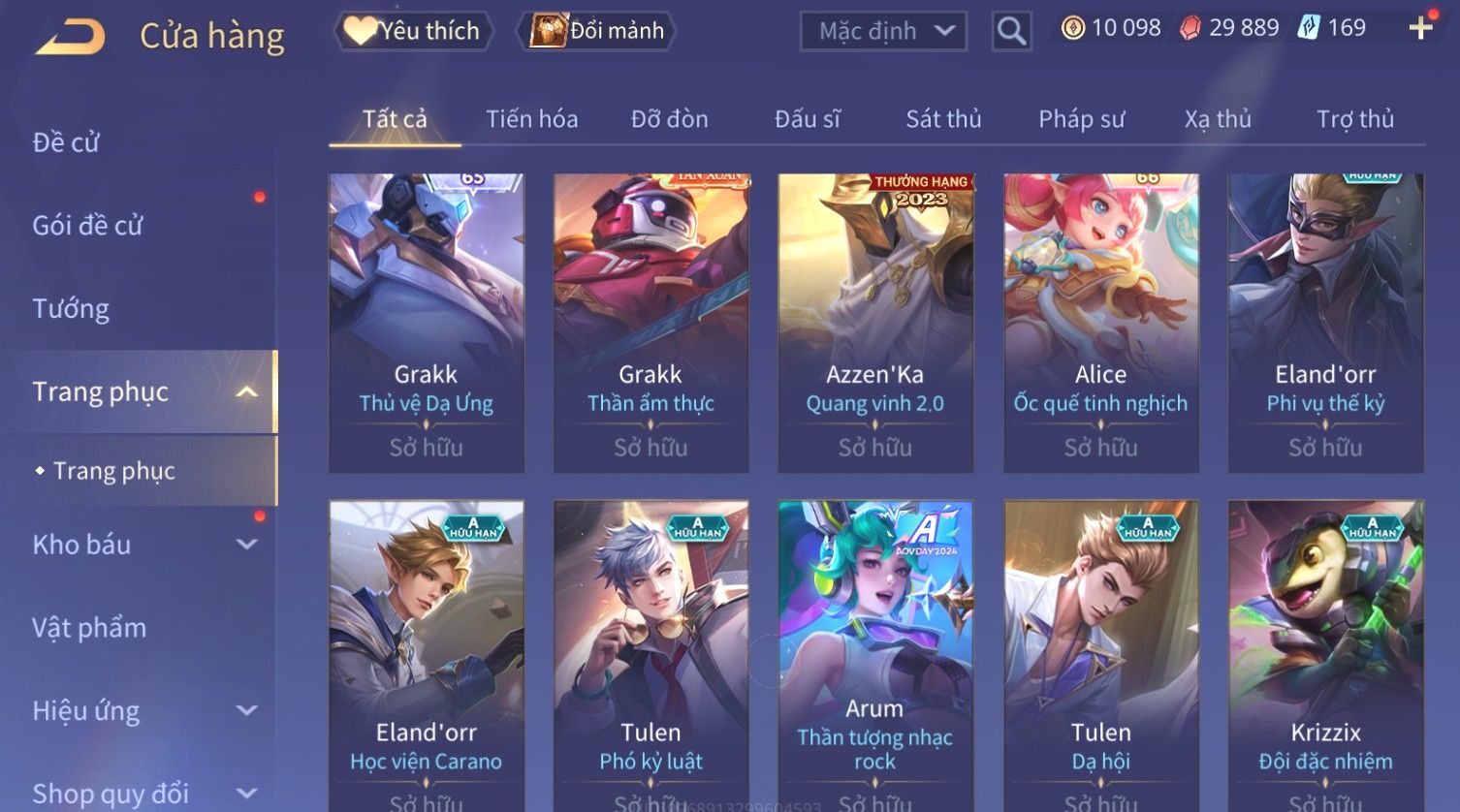Tap the back arrow icon

click(x=71, y=37)
